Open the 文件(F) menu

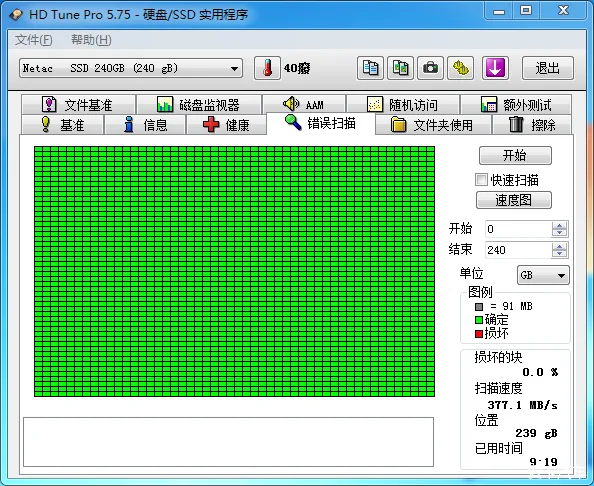[34, 40]
